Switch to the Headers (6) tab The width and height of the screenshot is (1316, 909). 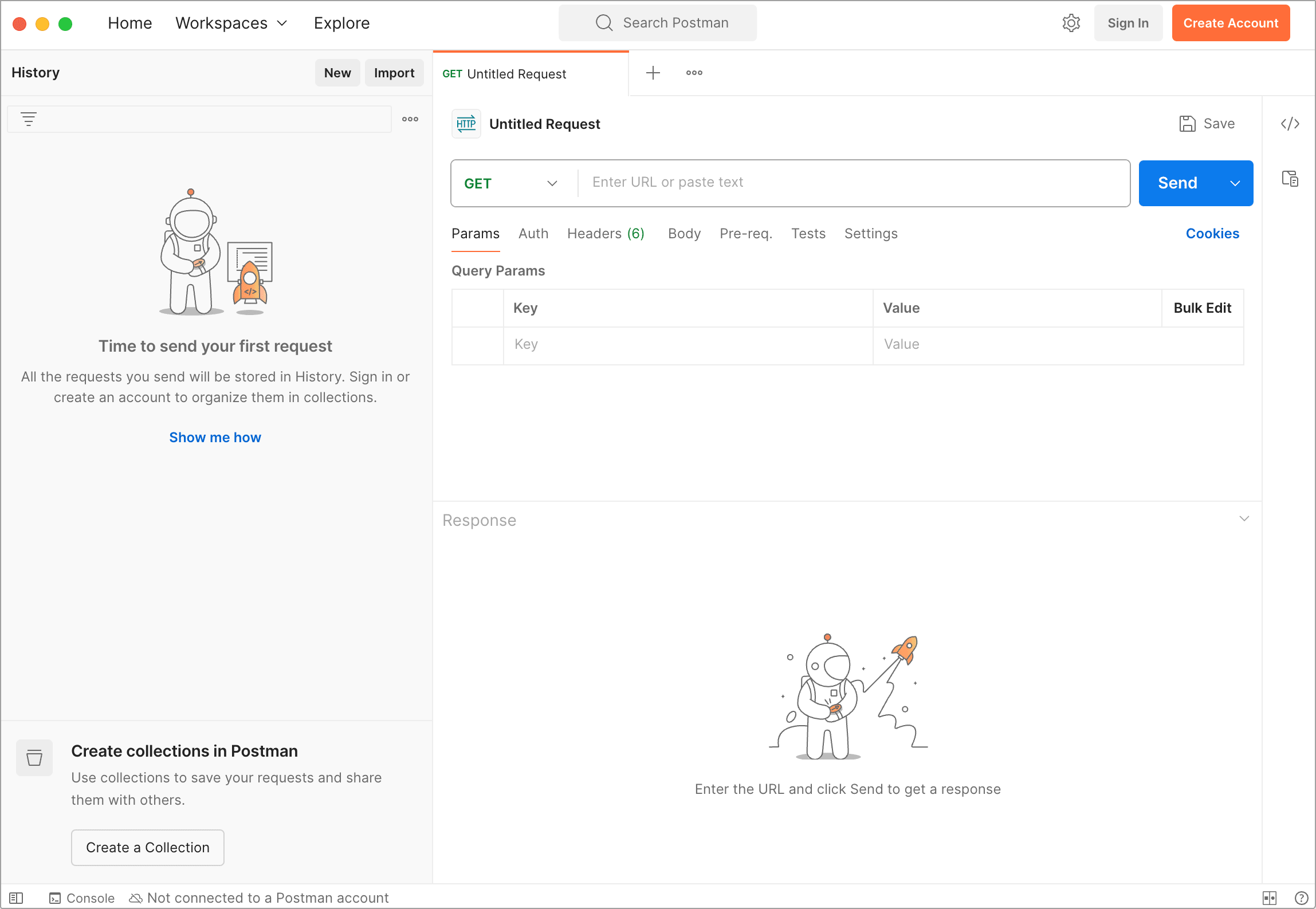click(x=606, y=234)
